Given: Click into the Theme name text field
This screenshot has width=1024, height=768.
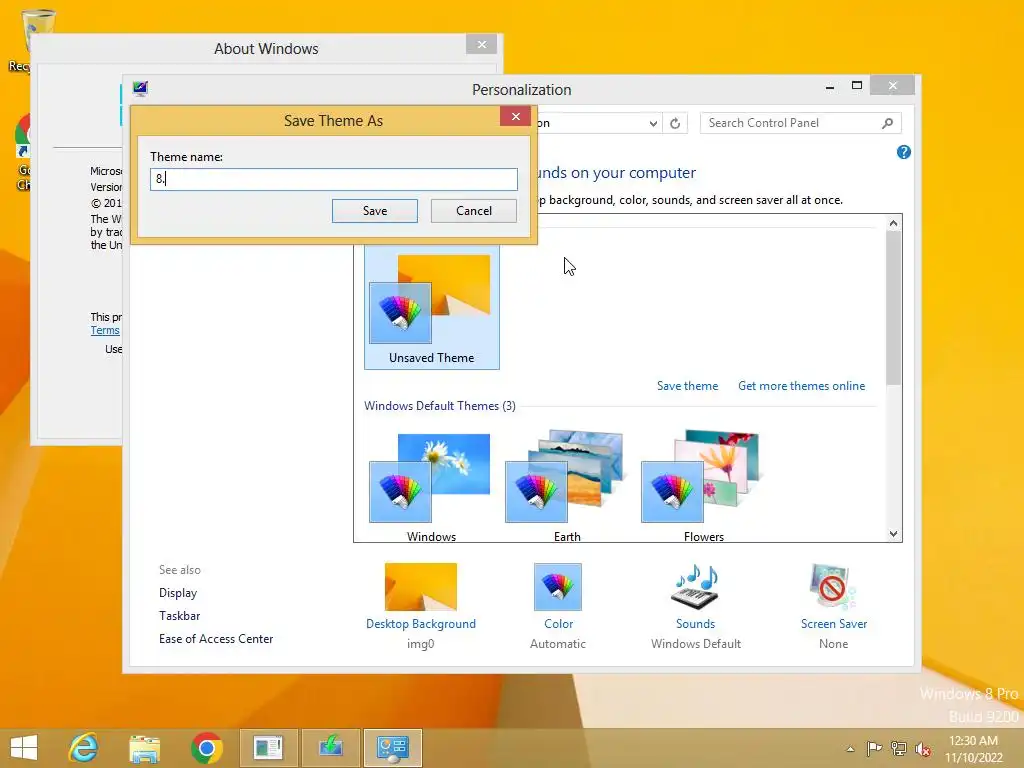Looking at the screenshot, I should (334, 179).
